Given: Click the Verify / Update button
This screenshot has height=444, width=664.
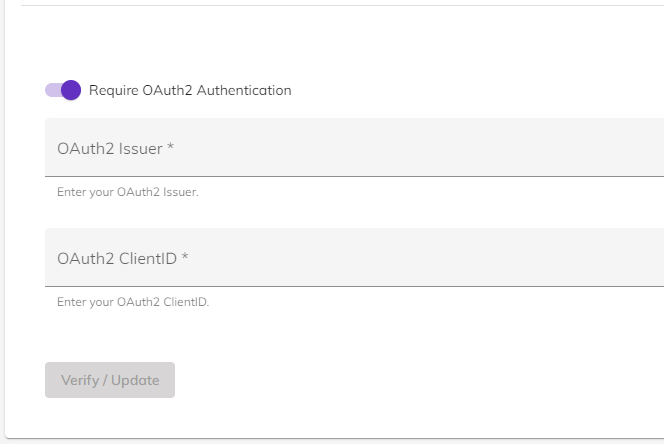Looking at the screenshot, I should (110, 380).
